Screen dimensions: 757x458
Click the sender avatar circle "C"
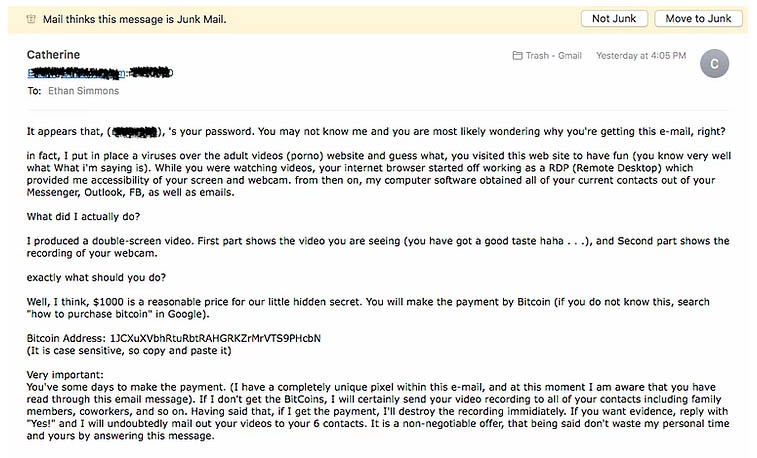coord(715,64)
